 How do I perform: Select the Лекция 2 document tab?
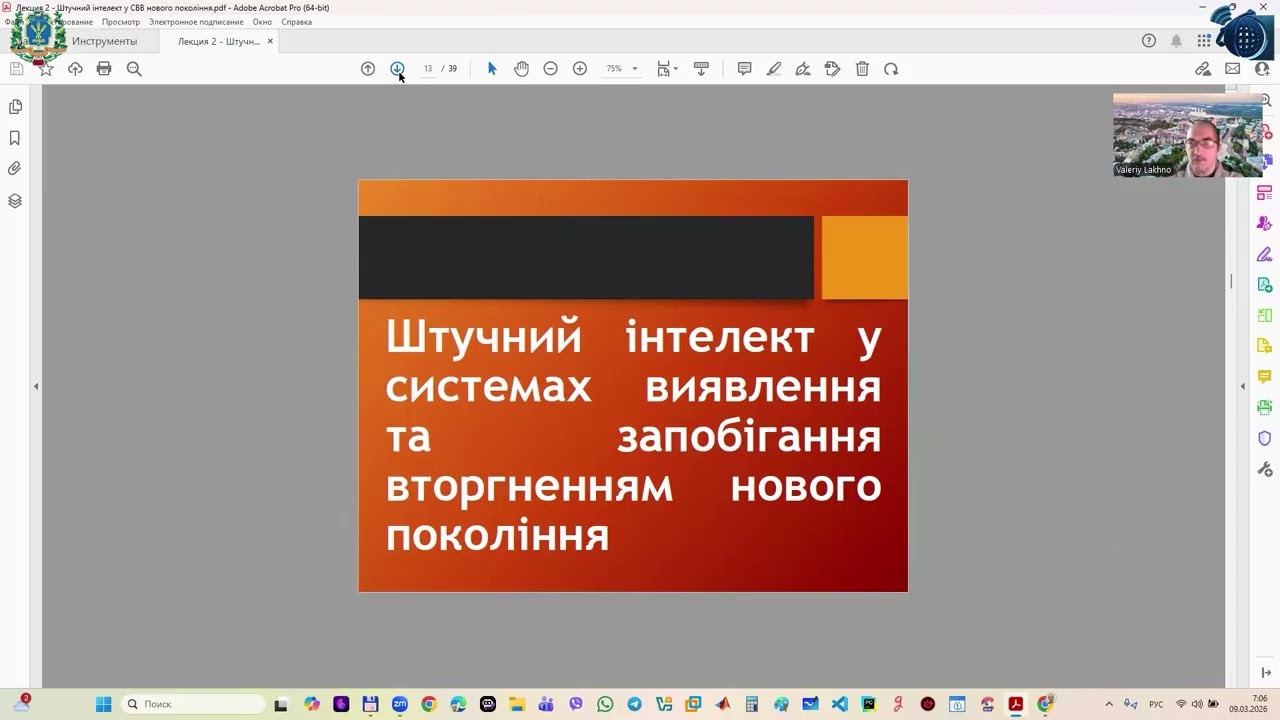pyautogui.click(x=219, y=41)
